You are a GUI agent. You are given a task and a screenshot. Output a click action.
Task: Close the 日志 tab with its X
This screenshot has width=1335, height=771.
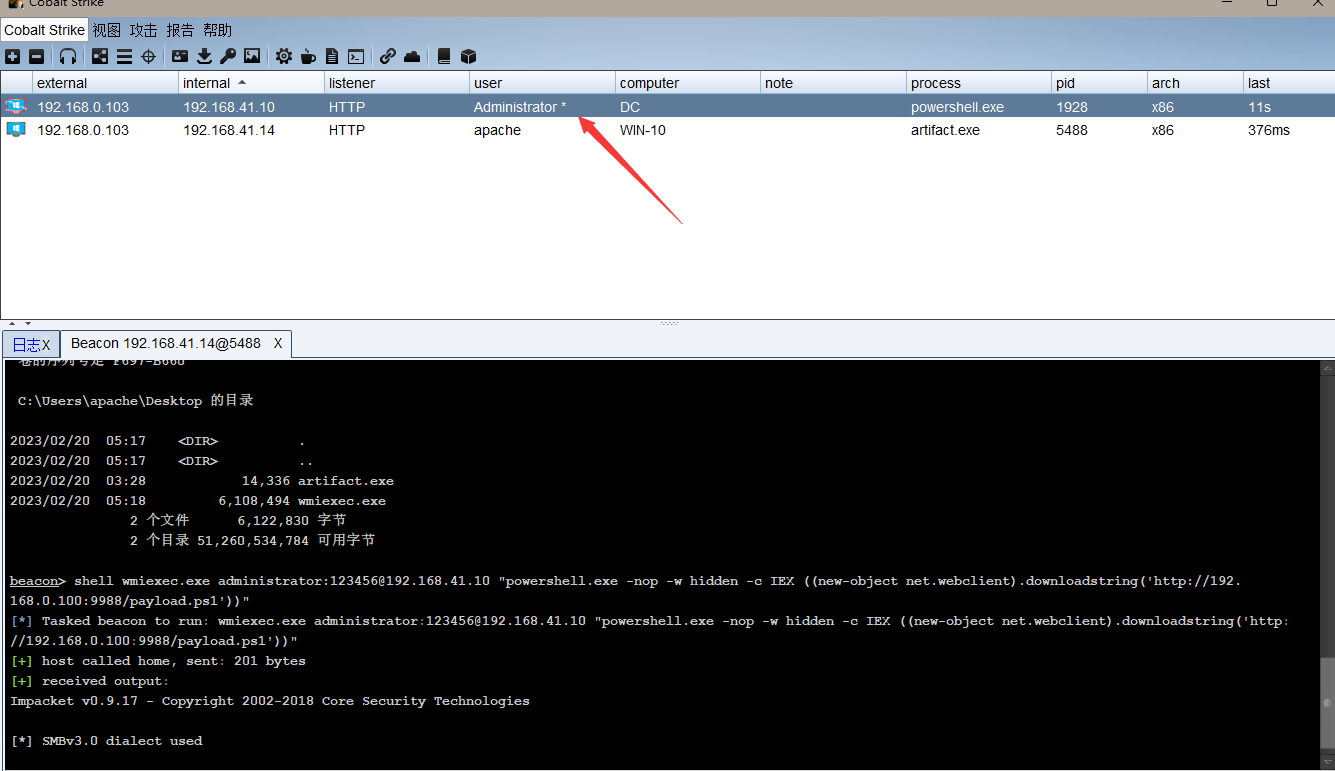click(46, 345)
